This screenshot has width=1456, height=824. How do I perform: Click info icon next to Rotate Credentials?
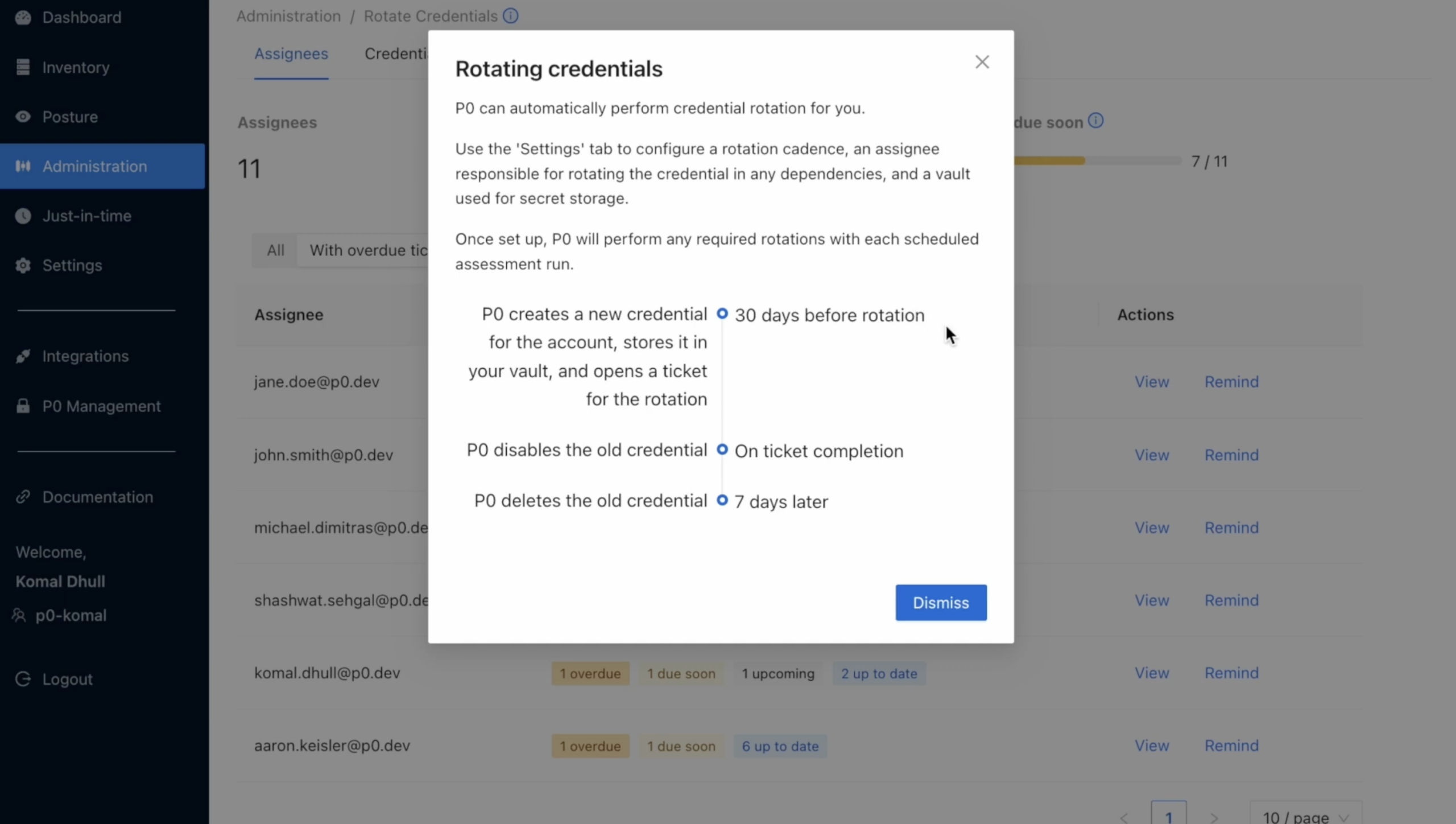(510, 16)
